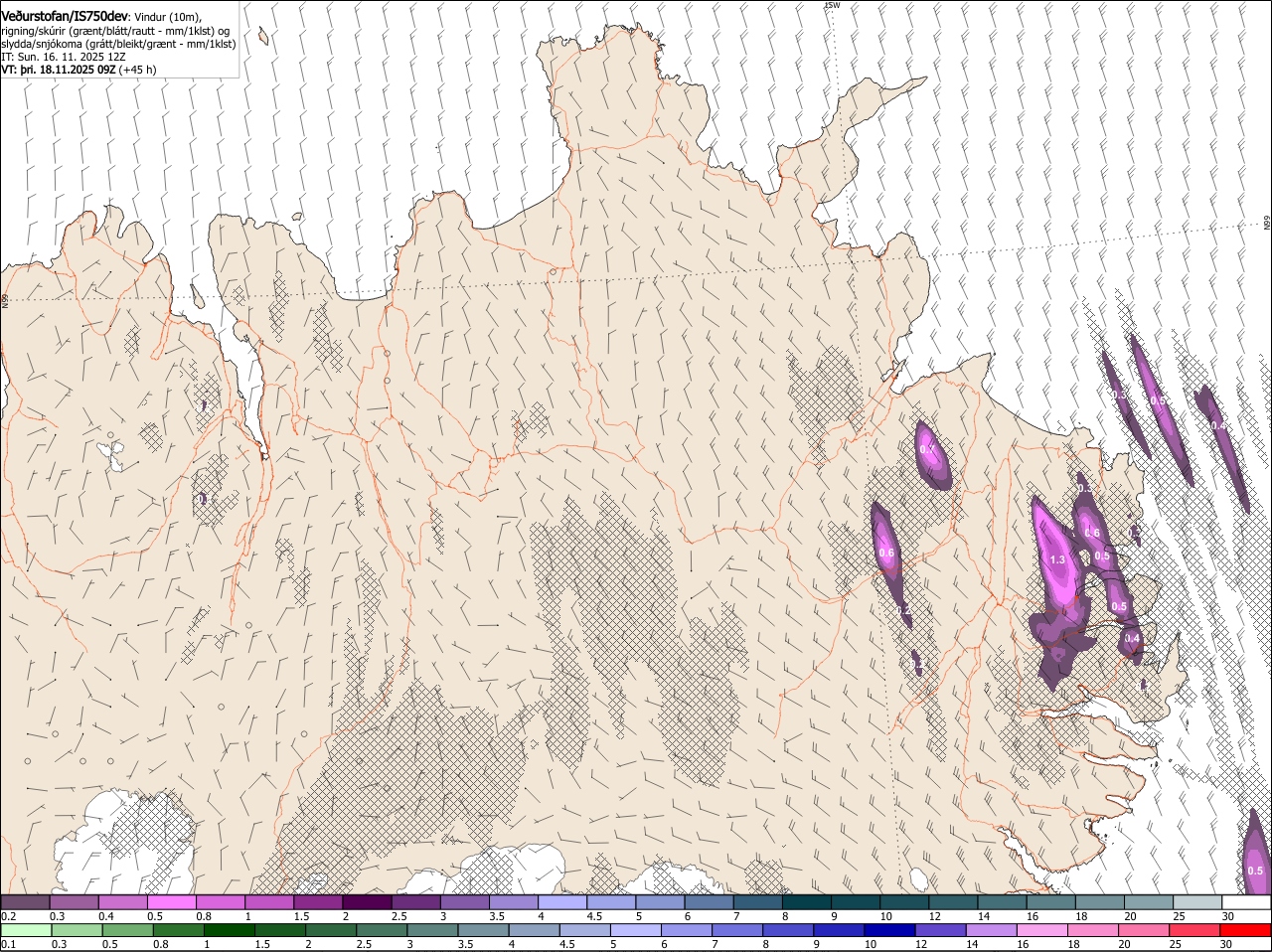Select top legend swatch between 12 and 14
Viewport: 1272px width, 952px height.
(951, 901)
